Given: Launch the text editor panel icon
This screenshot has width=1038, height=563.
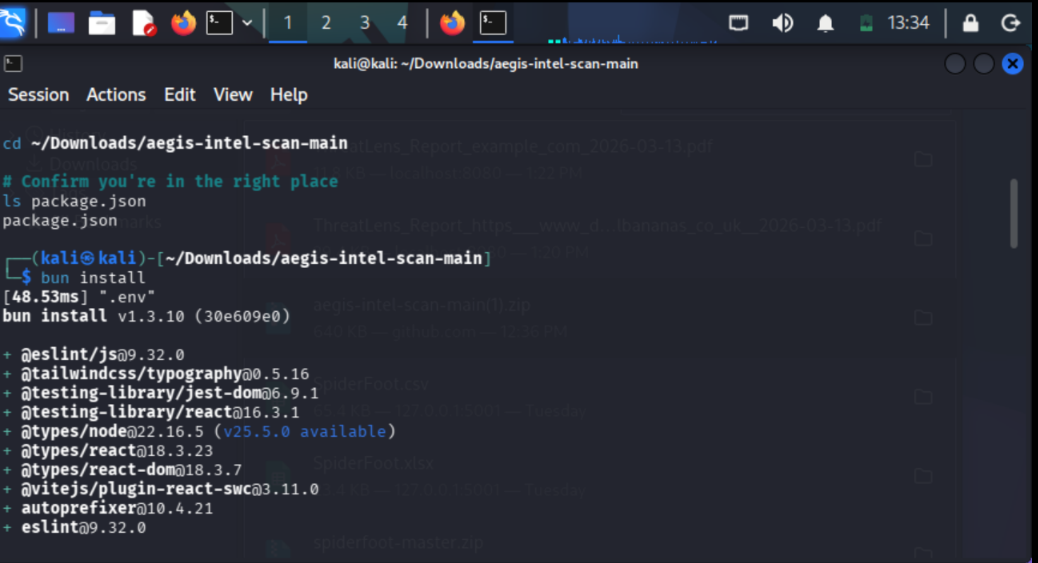Looking at the screenshot, I should (x=143, y=23).
